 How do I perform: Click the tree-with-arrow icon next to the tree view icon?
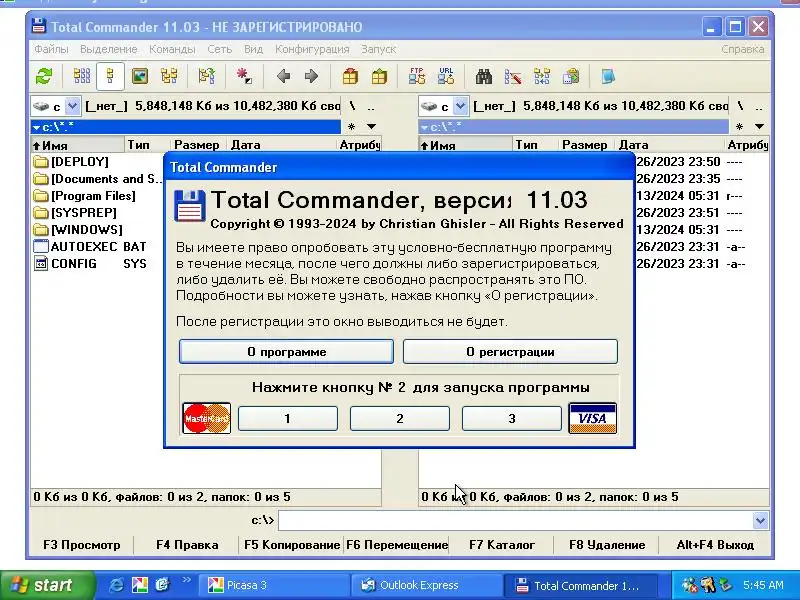207,77
